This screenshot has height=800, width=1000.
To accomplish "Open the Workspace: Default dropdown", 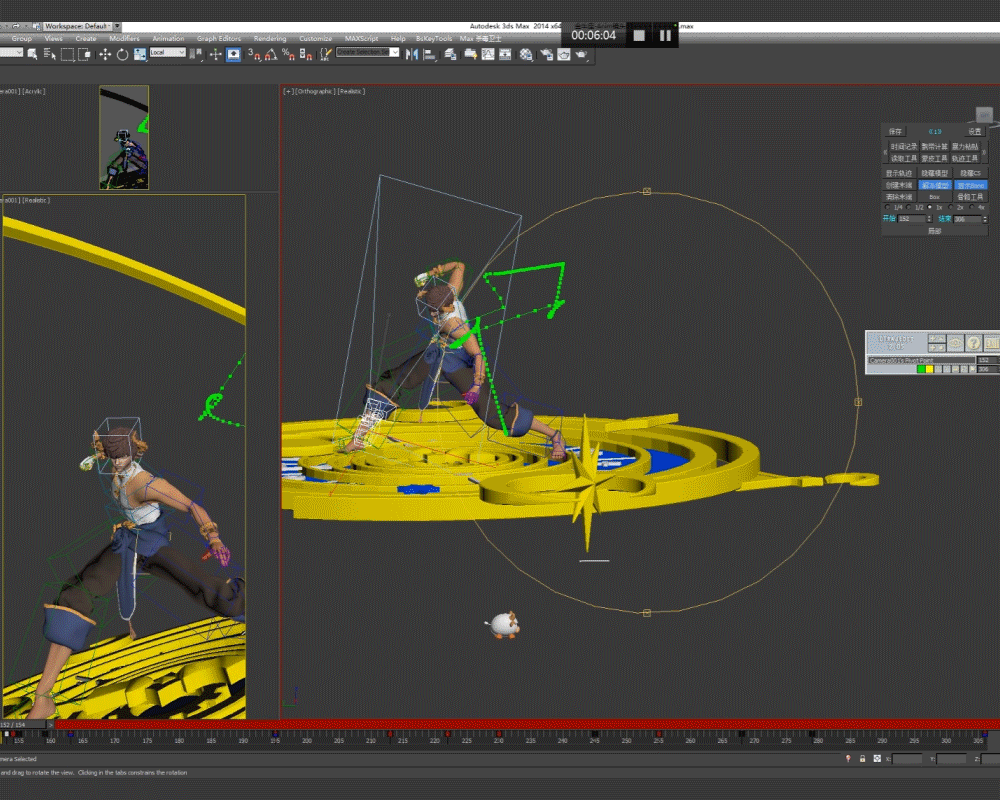I will point(78,26).
